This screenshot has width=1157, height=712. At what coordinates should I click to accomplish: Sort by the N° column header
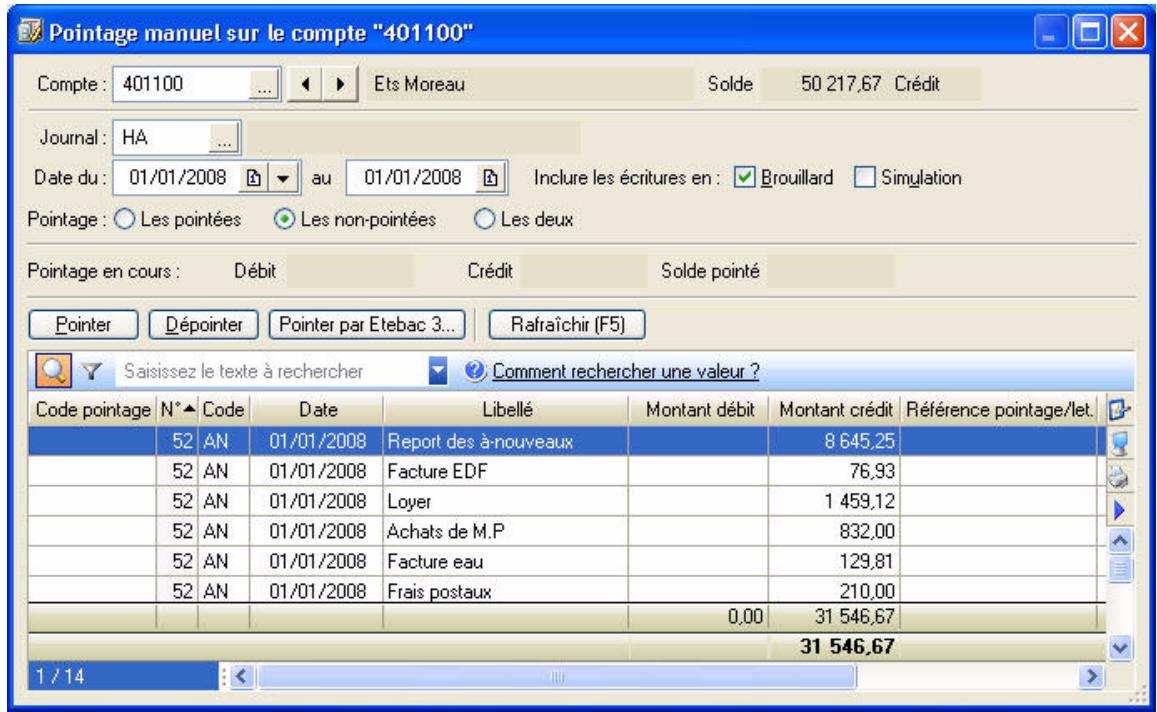click(177, 409)
